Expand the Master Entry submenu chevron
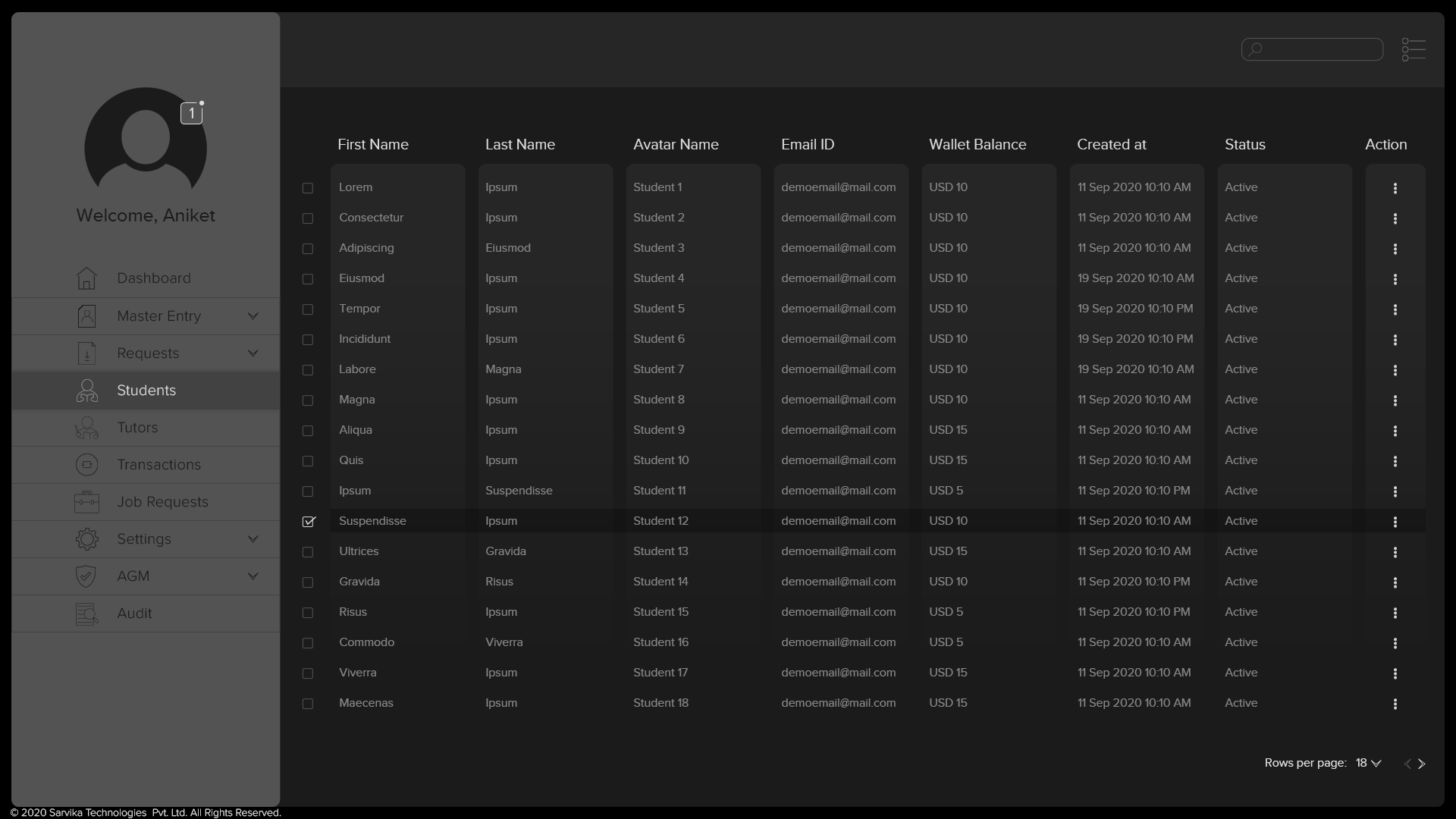The width and height of the screenshot is (1456, 819). coord(253,316)
